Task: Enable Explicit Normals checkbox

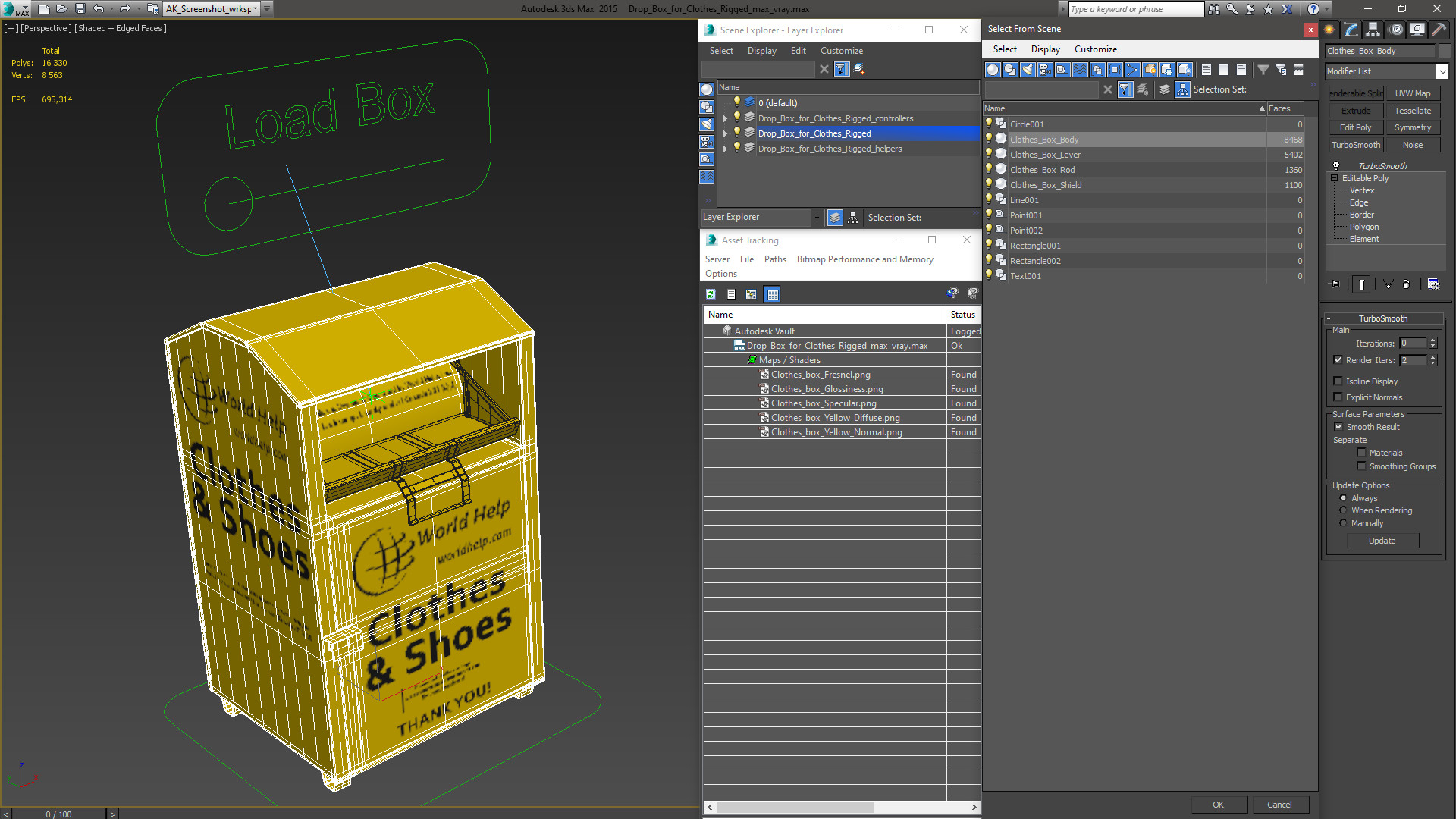Action: (x=1338, y=397)
